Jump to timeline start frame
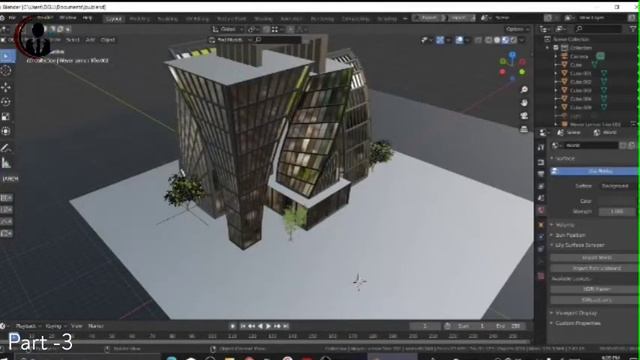Screen dimensions: 640x360 pyautogui.click(x=242, y=326)
